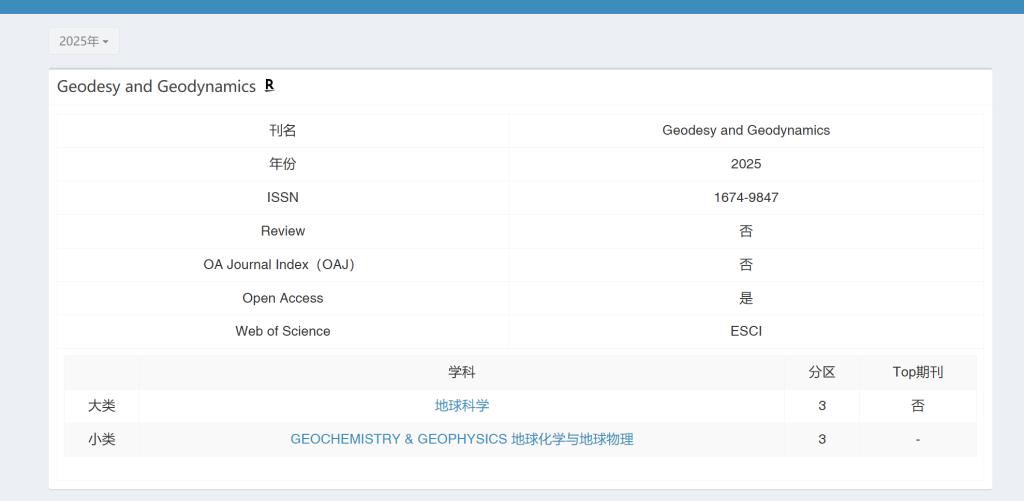Image resolution: width=1024 pixels, height=501 pixels.
Task: Select Top期刊 value 否 in 大类 row
Action: (x=918, y=406)
